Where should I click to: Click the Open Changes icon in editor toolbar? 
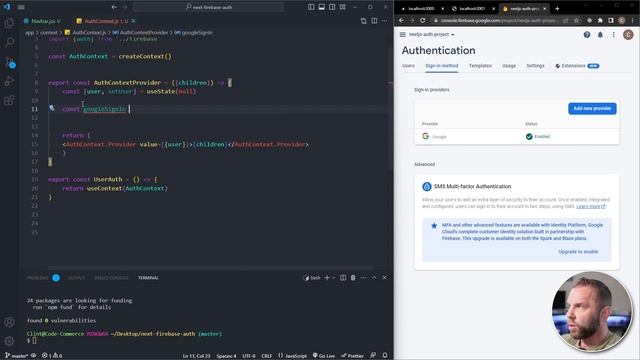tap(364, 21)
